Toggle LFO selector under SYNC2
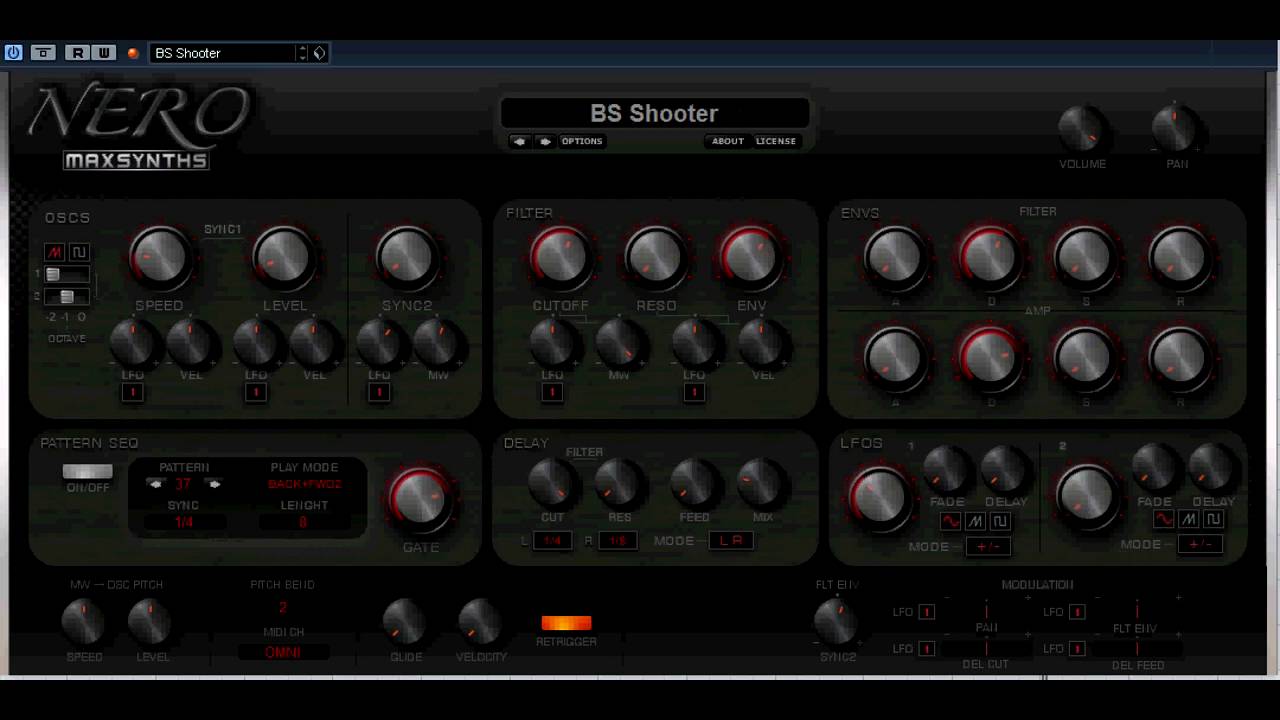 (x=379, y=393)
